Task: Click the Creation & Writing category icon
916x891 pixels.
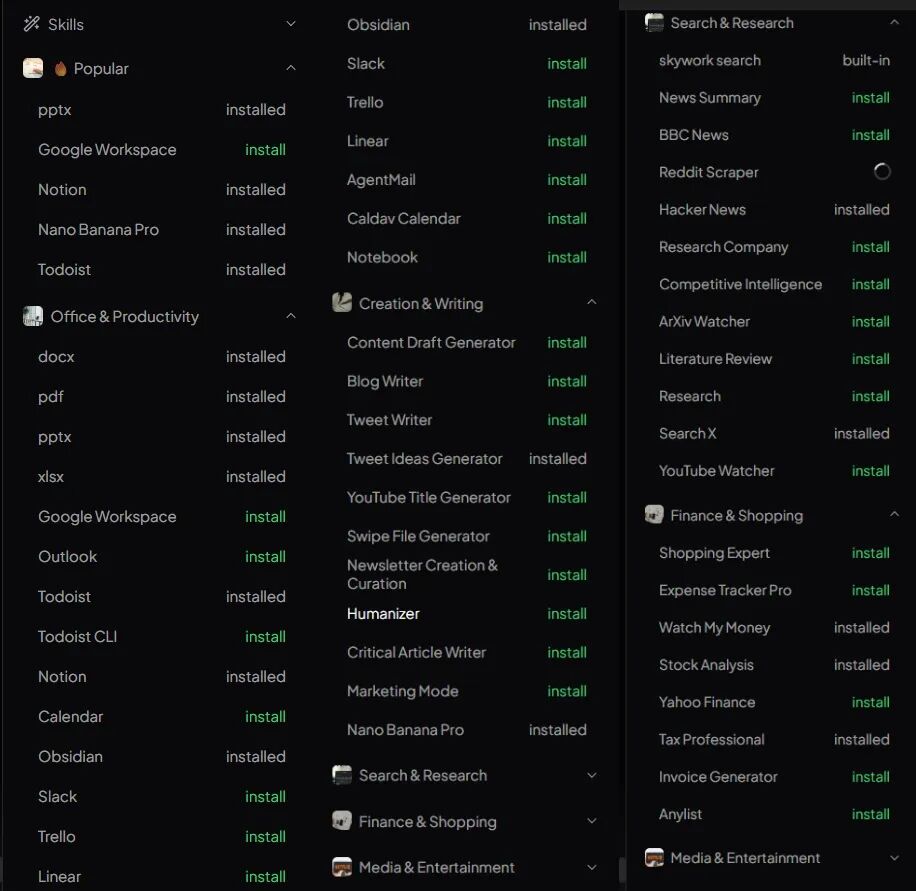Action: 342,303
